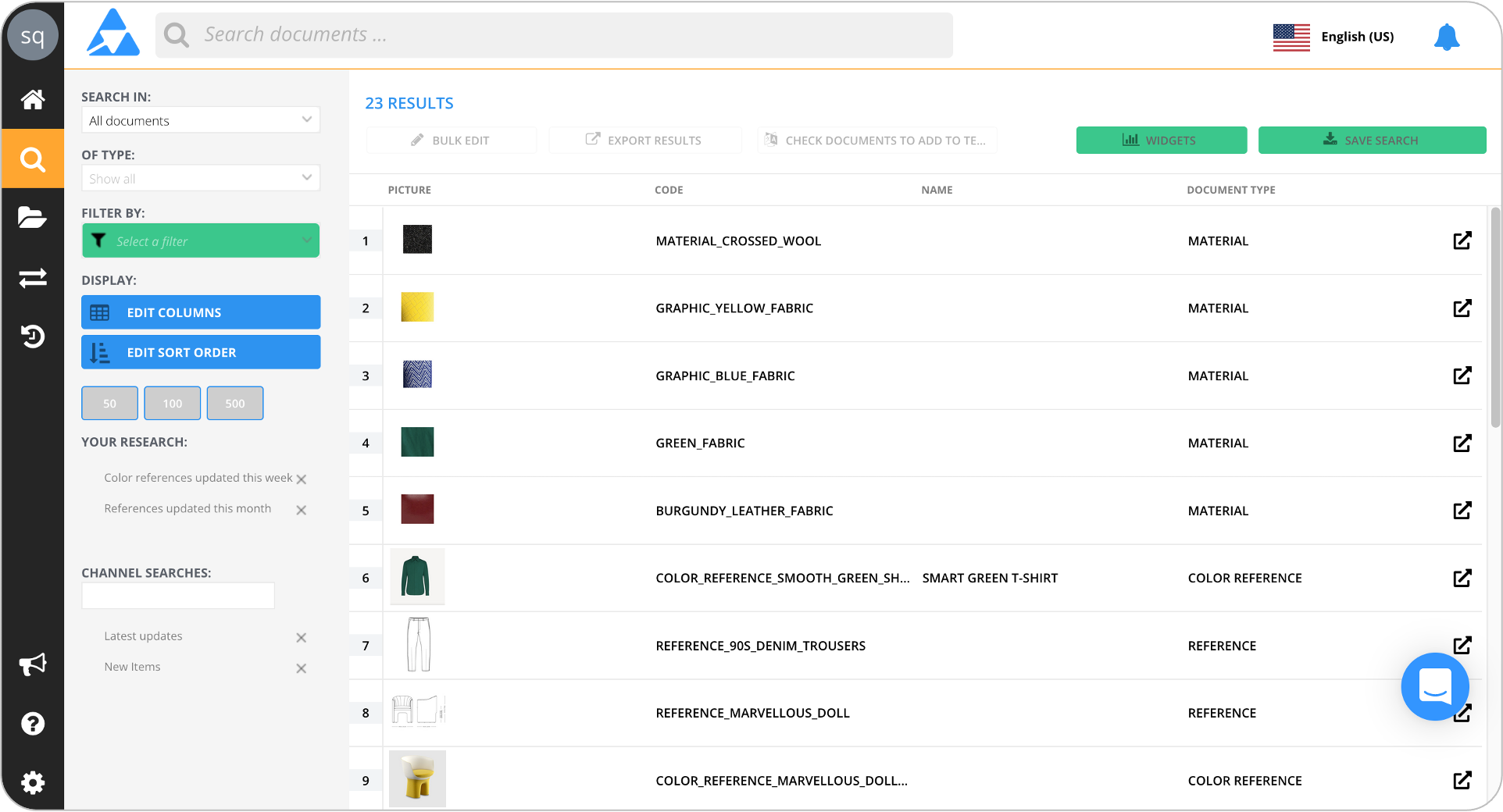Open the megaphone announcements icon
This screenshot has width=1503, height=812.
[32, 664]
